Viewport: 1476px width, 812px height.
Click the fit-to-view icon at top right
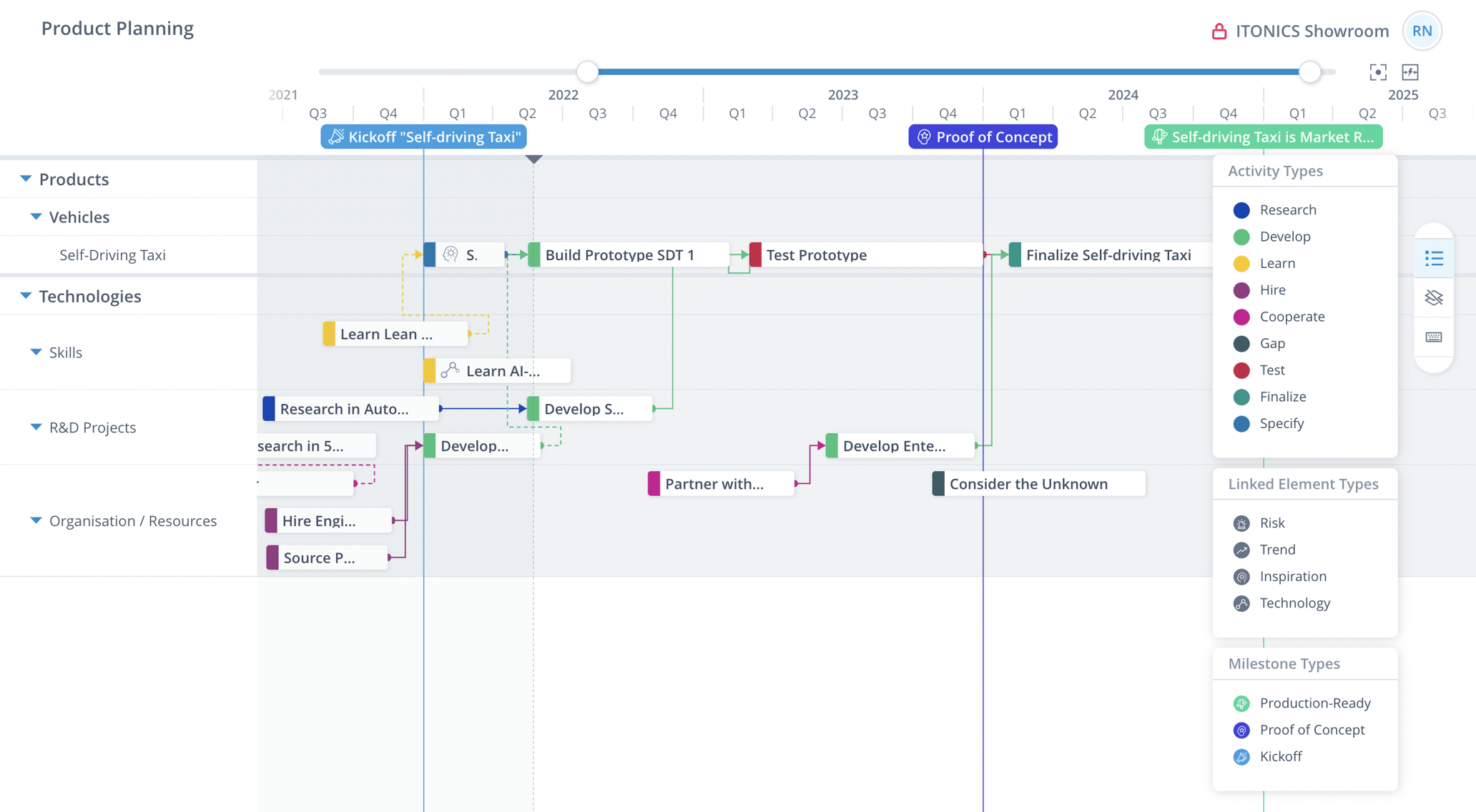pos(1378,72)
